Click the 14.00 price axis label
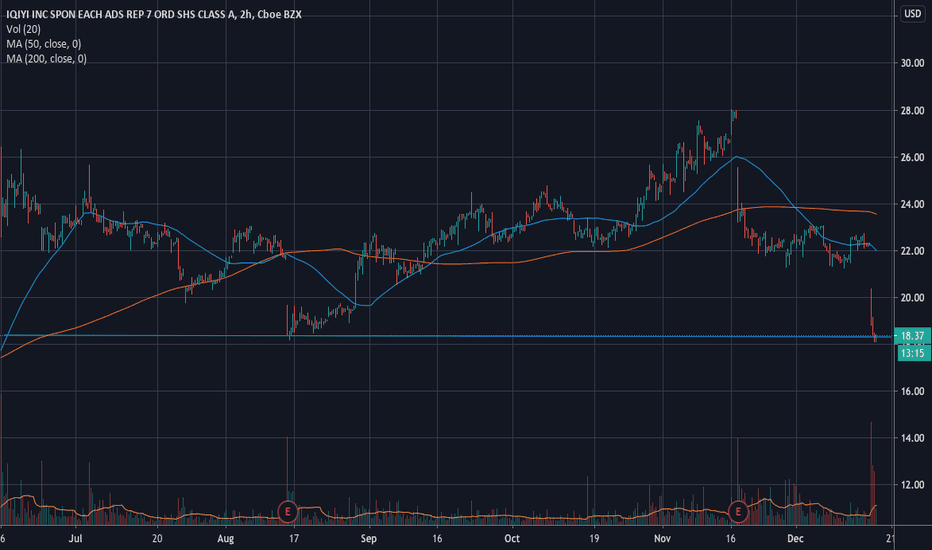The image size is (932, 550). (912, 438)
